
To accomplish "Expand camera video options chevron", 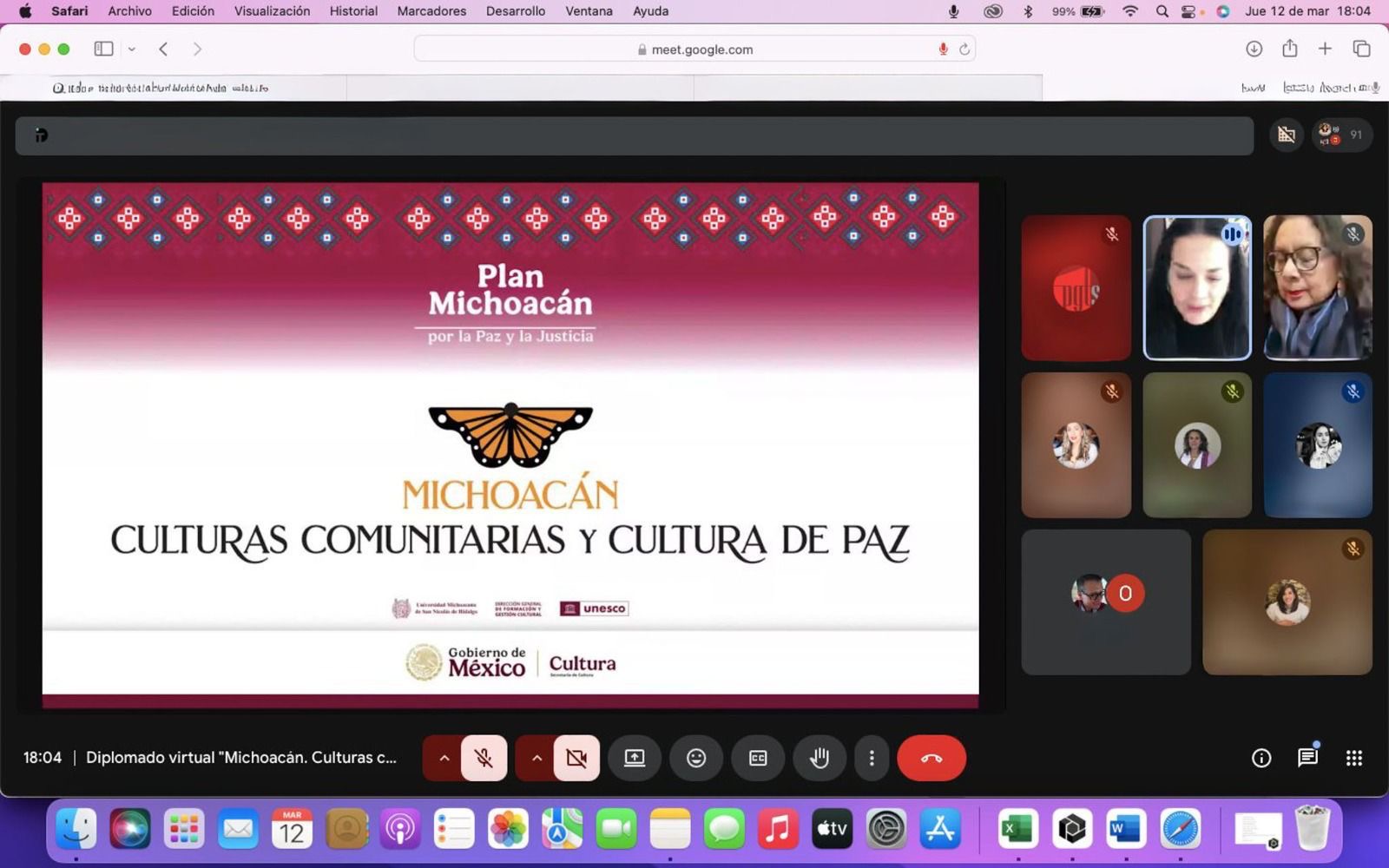I will click(537, 758).
